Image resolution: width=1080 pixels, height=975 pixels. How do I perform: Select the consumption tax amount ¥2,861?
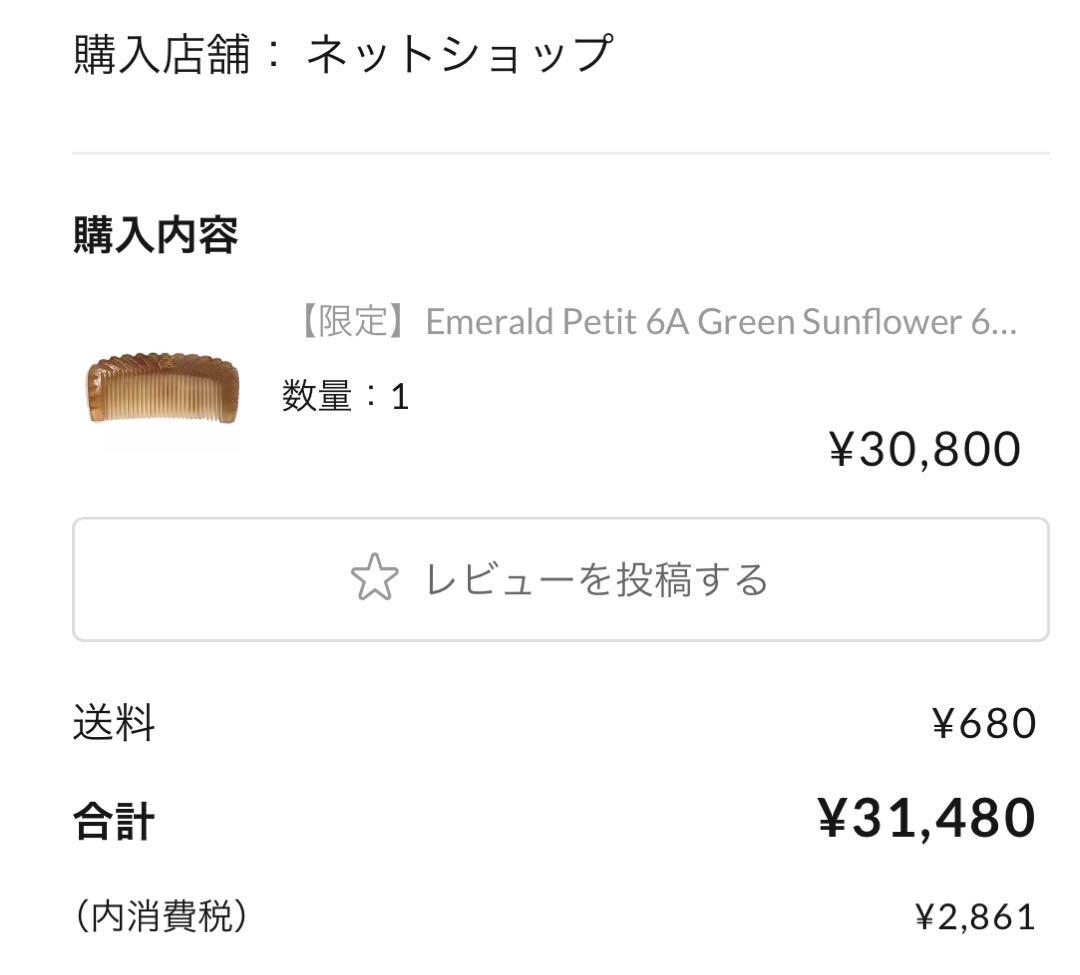pos(976,913)
